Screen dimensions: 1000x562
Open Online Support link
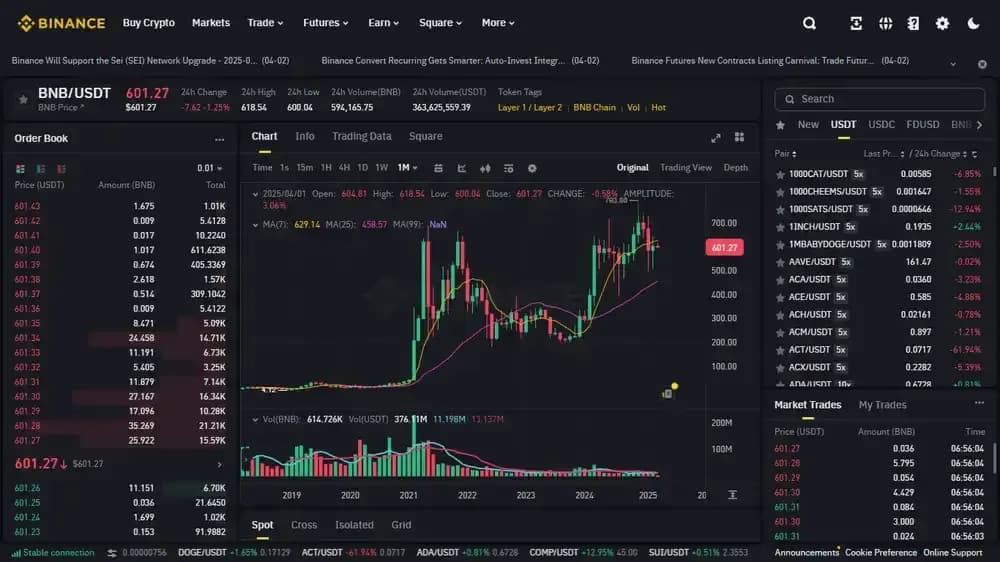tap(952, 553)
